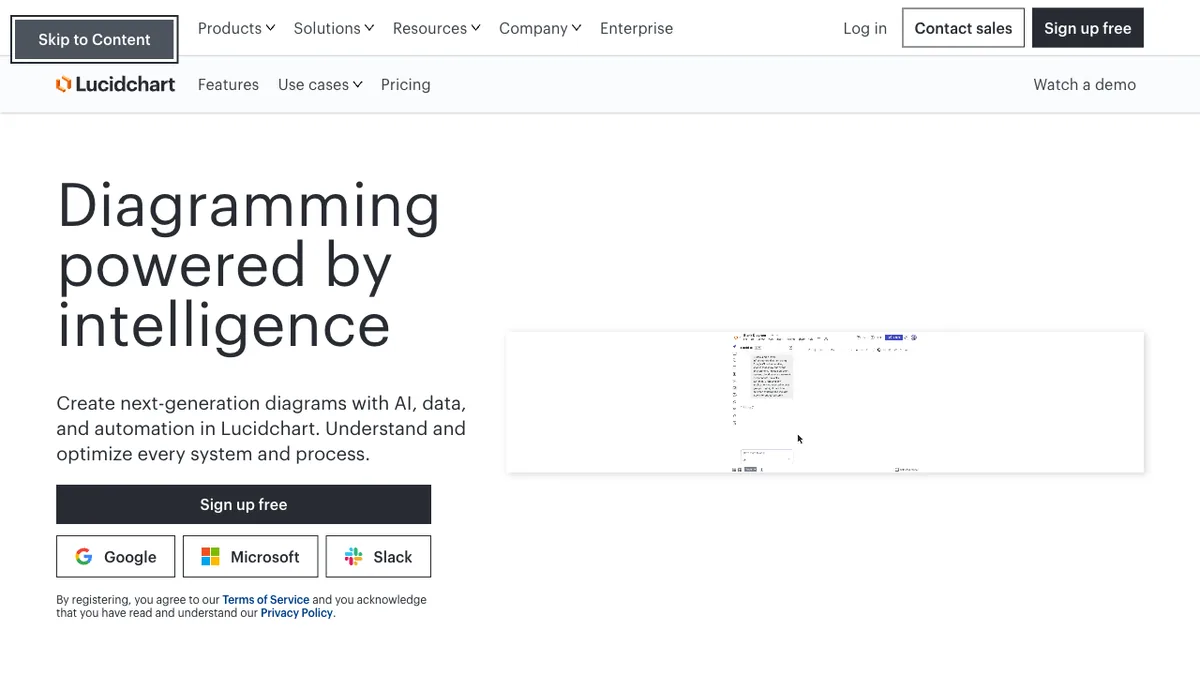Click the Microsoft logo icon
Image resolution: width=1200 pixels, height=675 pixels.
[210, 557]
